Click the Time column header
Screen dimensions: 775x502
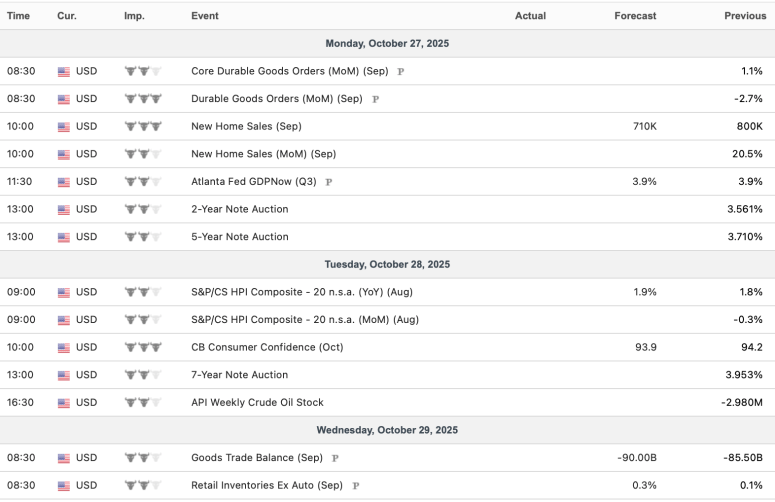tap(19, 16)
